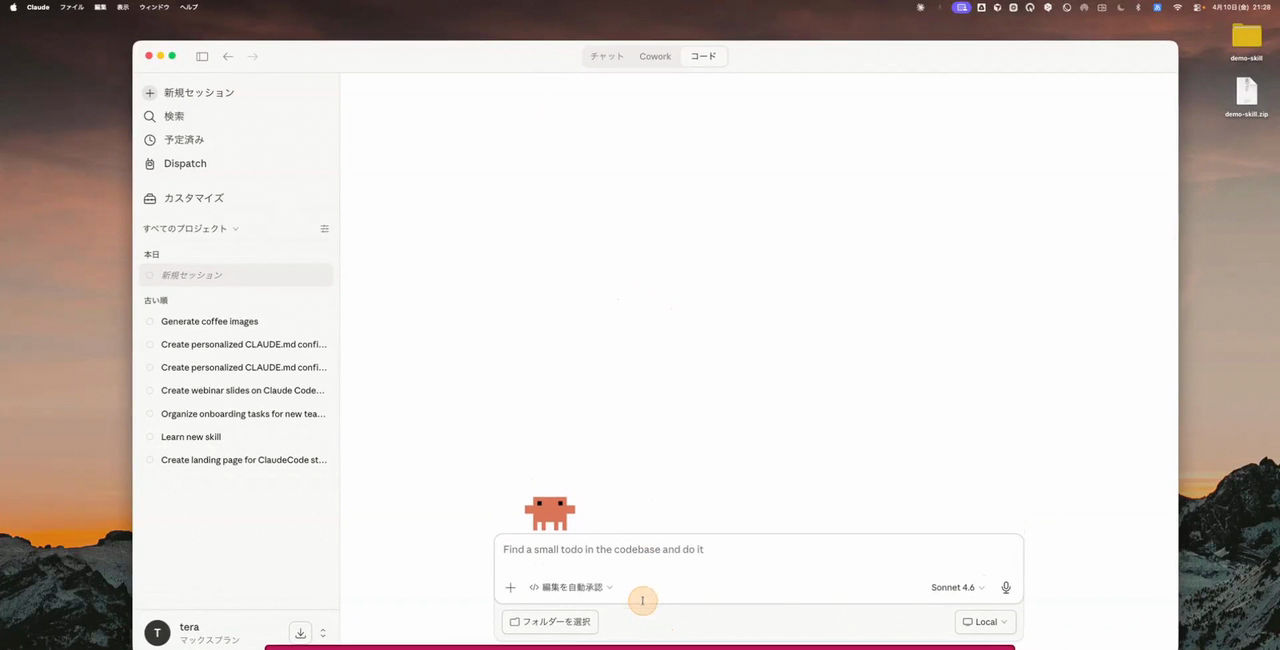Click the plus attach icon in prompt box
Viewport: 1280px width, 650px height.
pos(510,588)
